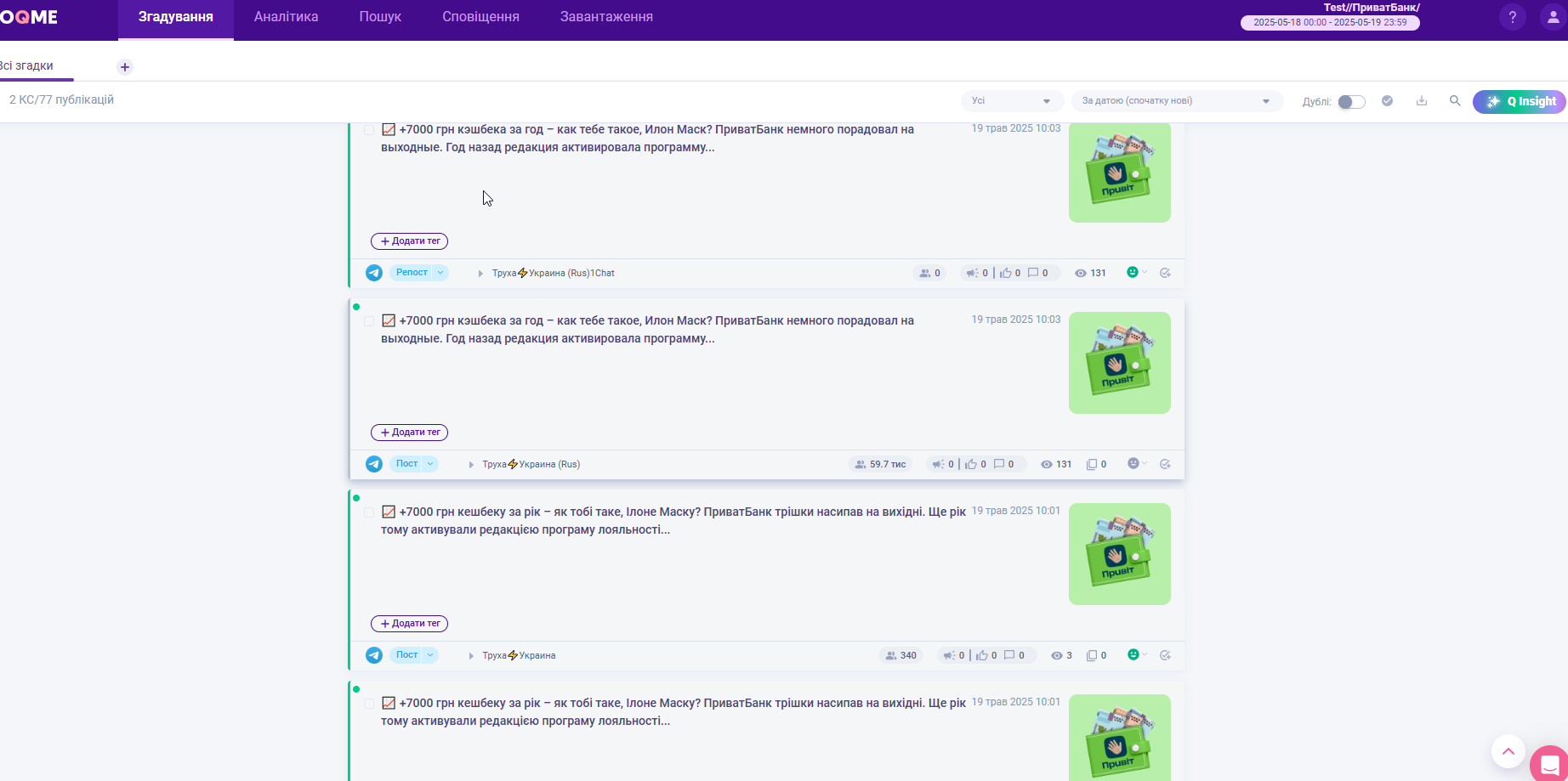Viewport: 1568px width, 781px height.
Task: Open Ukrainian post text above the 340 subscribers row
Action: [673, 521]
